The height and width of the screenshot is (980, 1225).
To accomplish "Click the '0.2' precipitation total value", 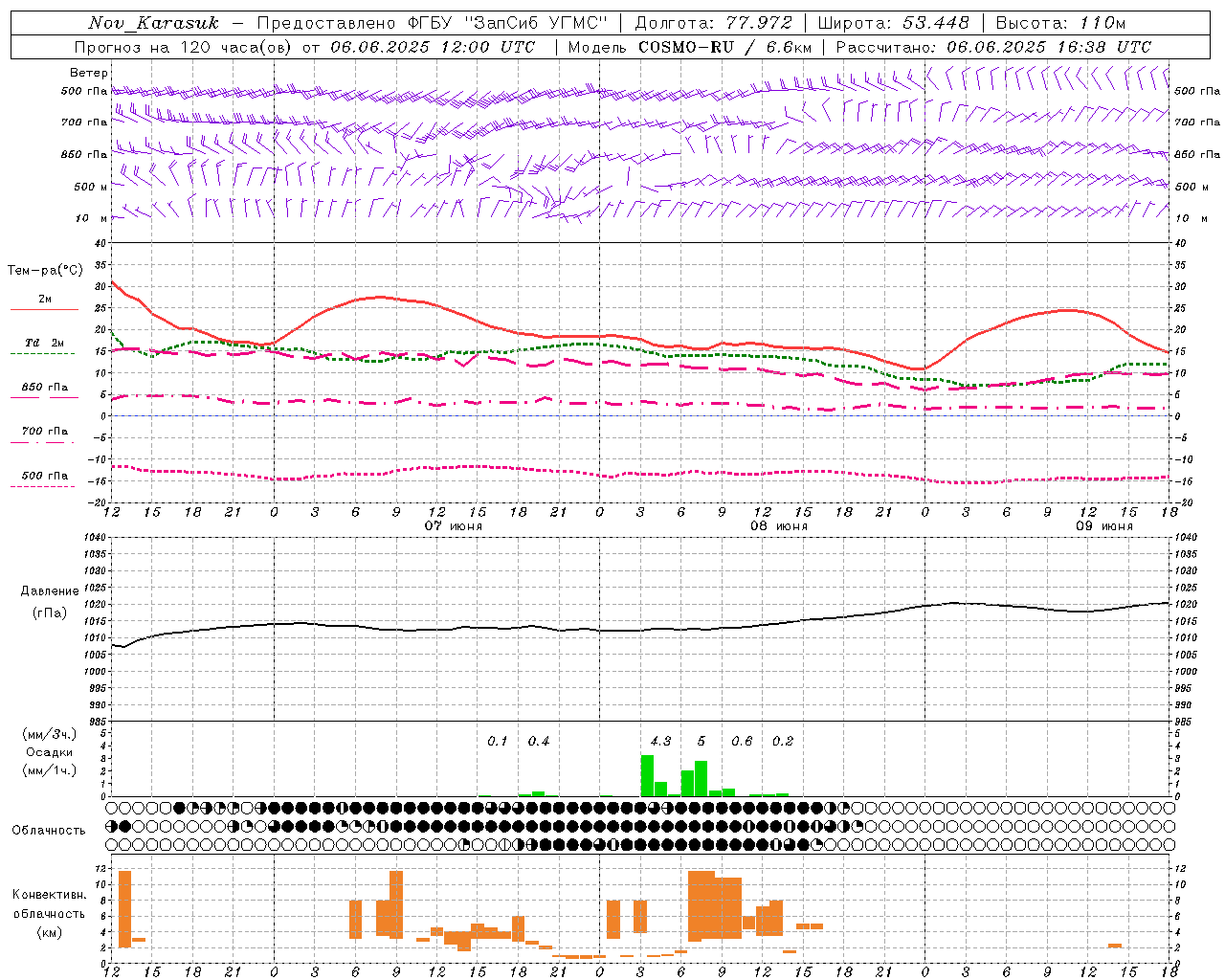I will tap(783, 742).
